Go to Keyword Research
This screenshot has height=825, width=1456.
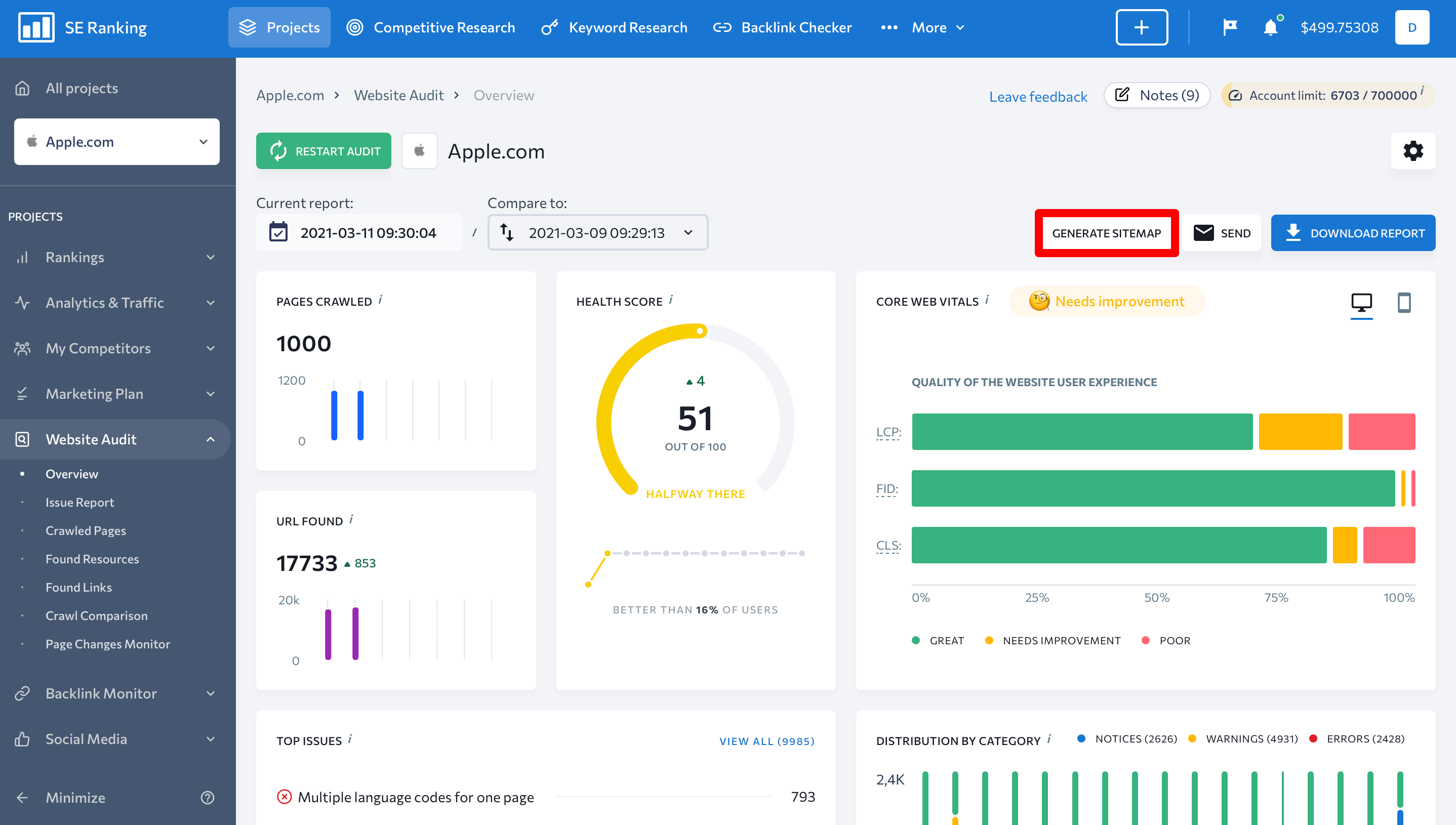point(614,27)
